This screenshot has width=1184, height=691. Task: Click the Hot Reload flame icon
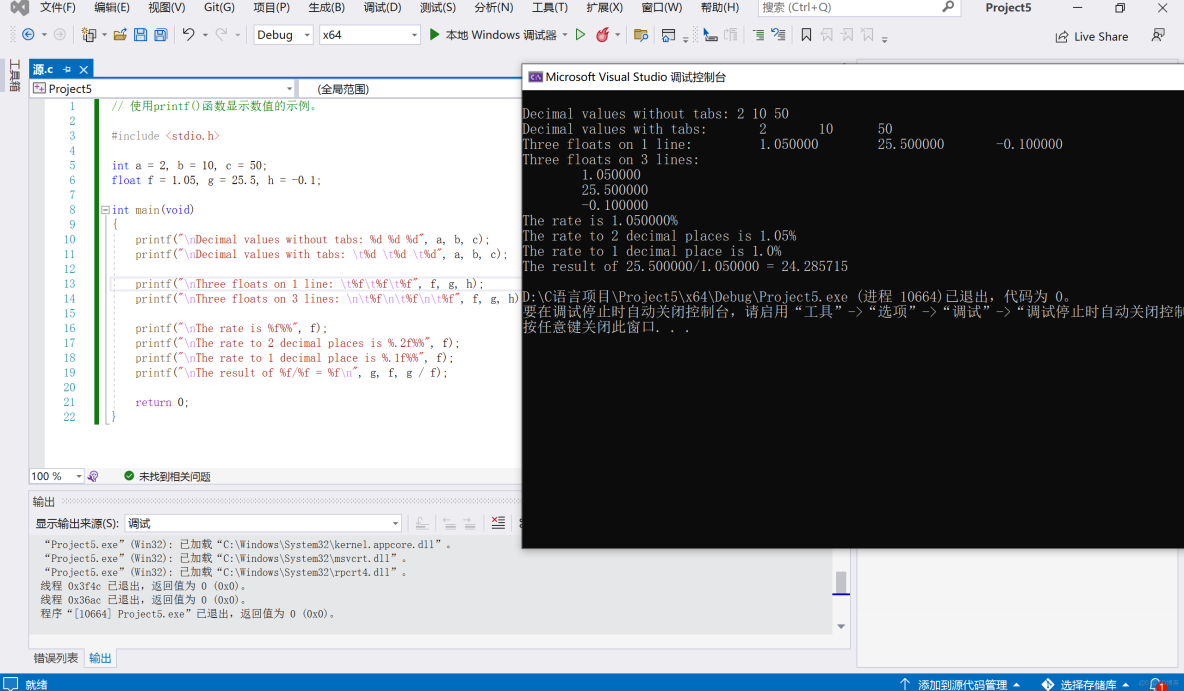click(603, 35)
